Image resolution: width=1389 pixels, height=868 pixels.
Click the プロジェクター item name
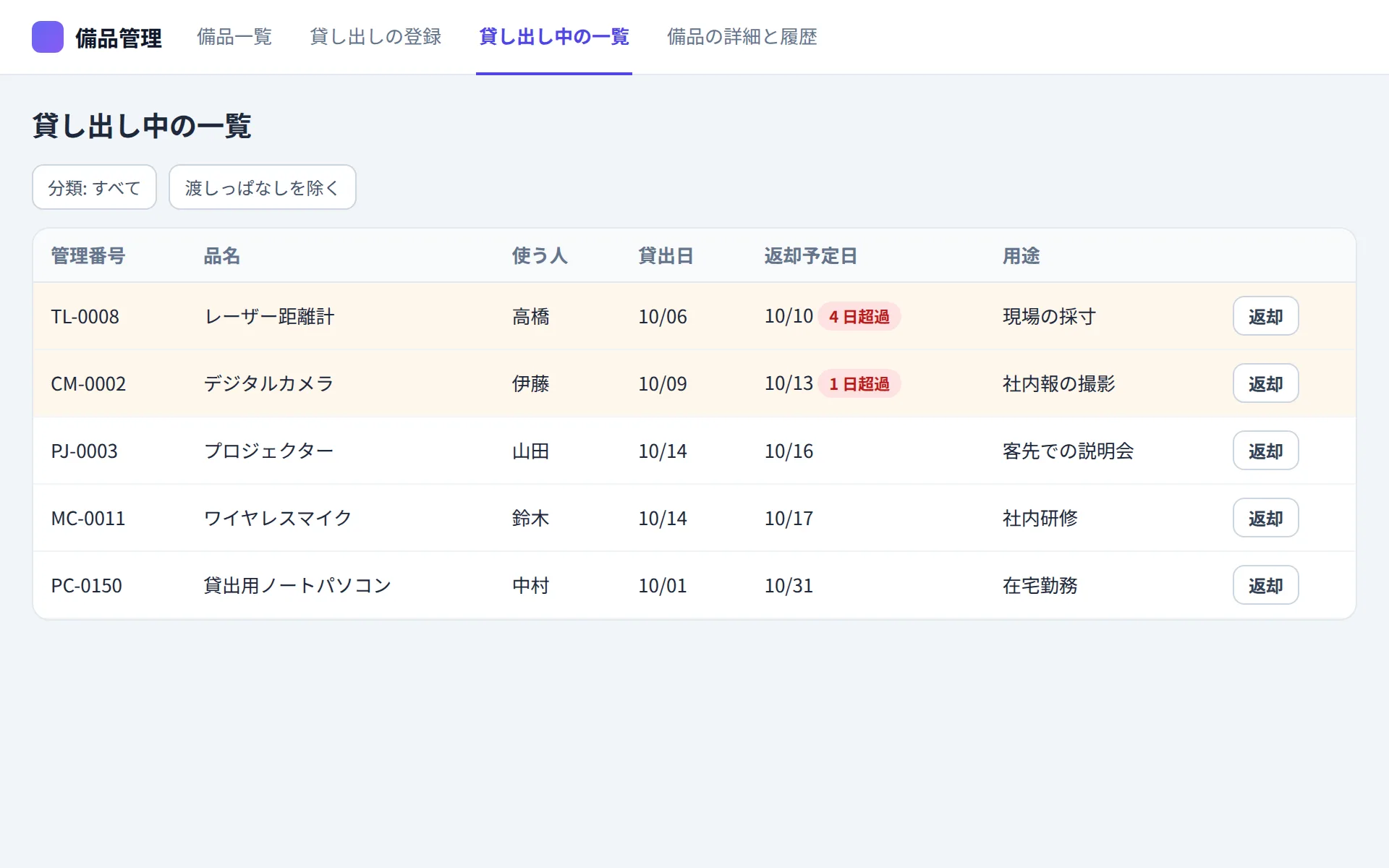click(268, 451)
